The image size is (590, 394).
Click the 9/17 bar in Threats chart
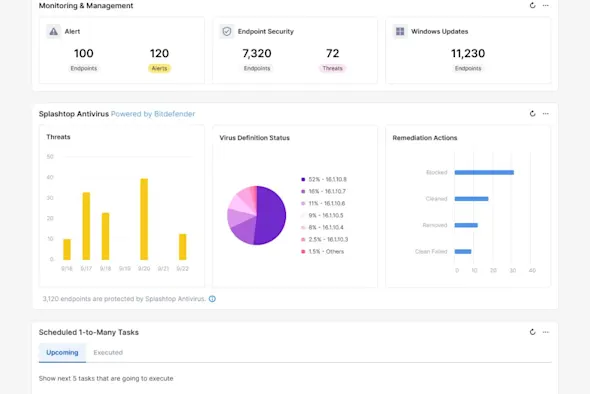[x=86, y=226]
